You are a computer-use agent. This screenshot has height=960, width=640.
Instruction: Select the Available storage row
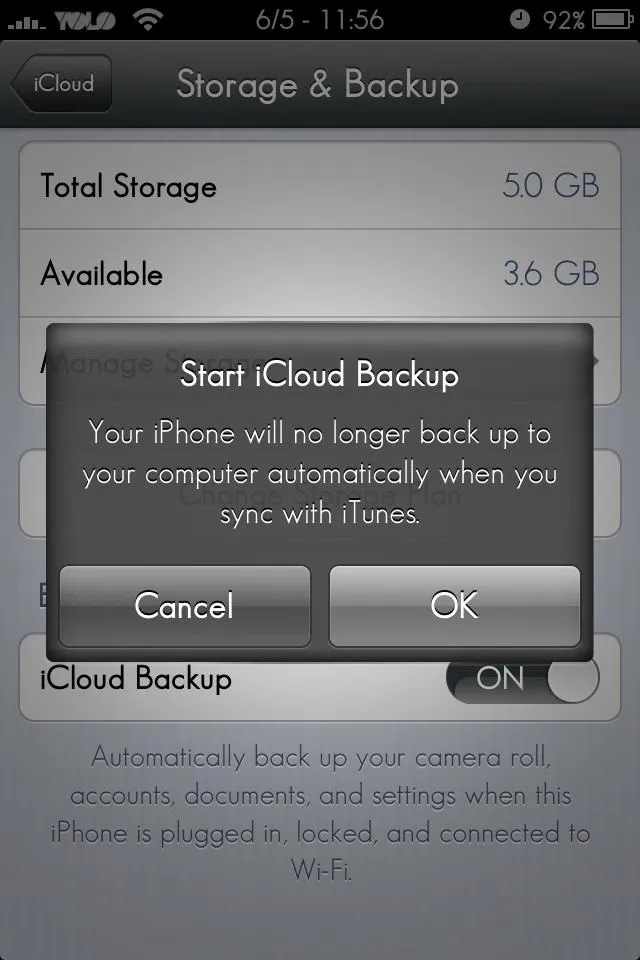pos(320,274)
